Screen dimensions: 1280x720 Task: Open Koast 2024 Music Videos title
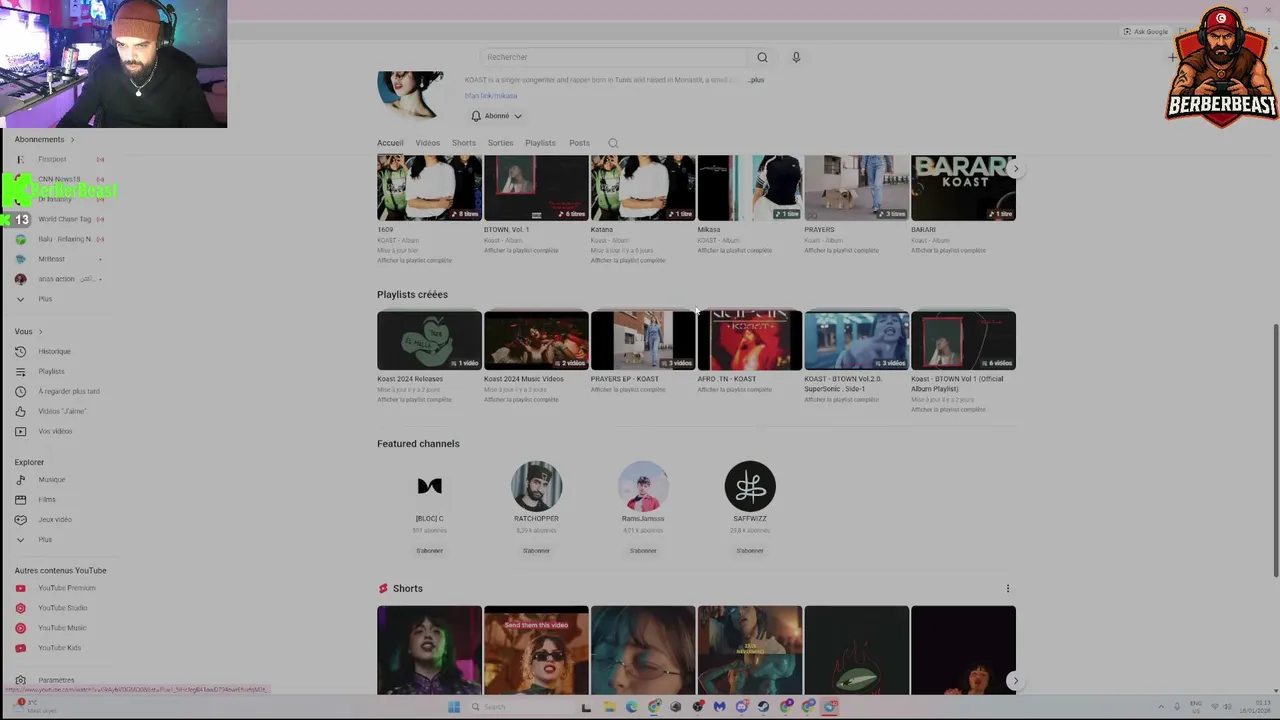click(523, 379)
